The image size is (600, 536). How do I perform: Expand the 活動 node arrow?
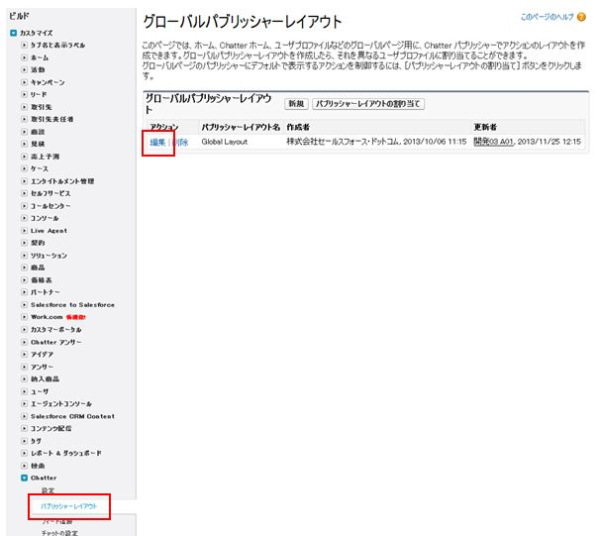click(24, 70)
